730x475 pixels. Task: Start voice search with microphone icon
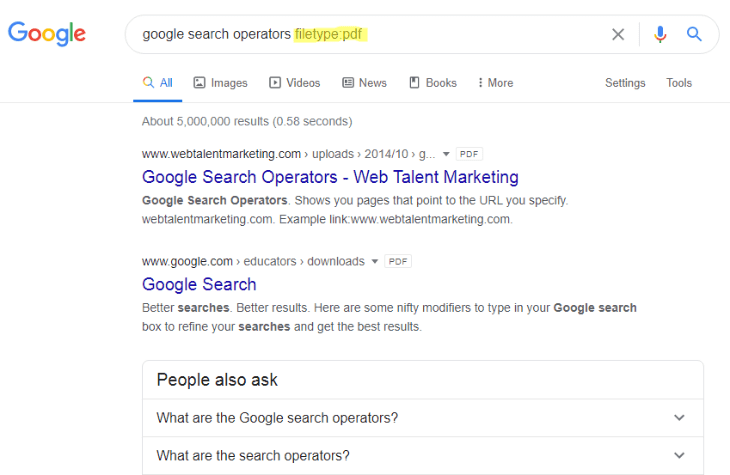pyautogui.click(x=659, y=34)
